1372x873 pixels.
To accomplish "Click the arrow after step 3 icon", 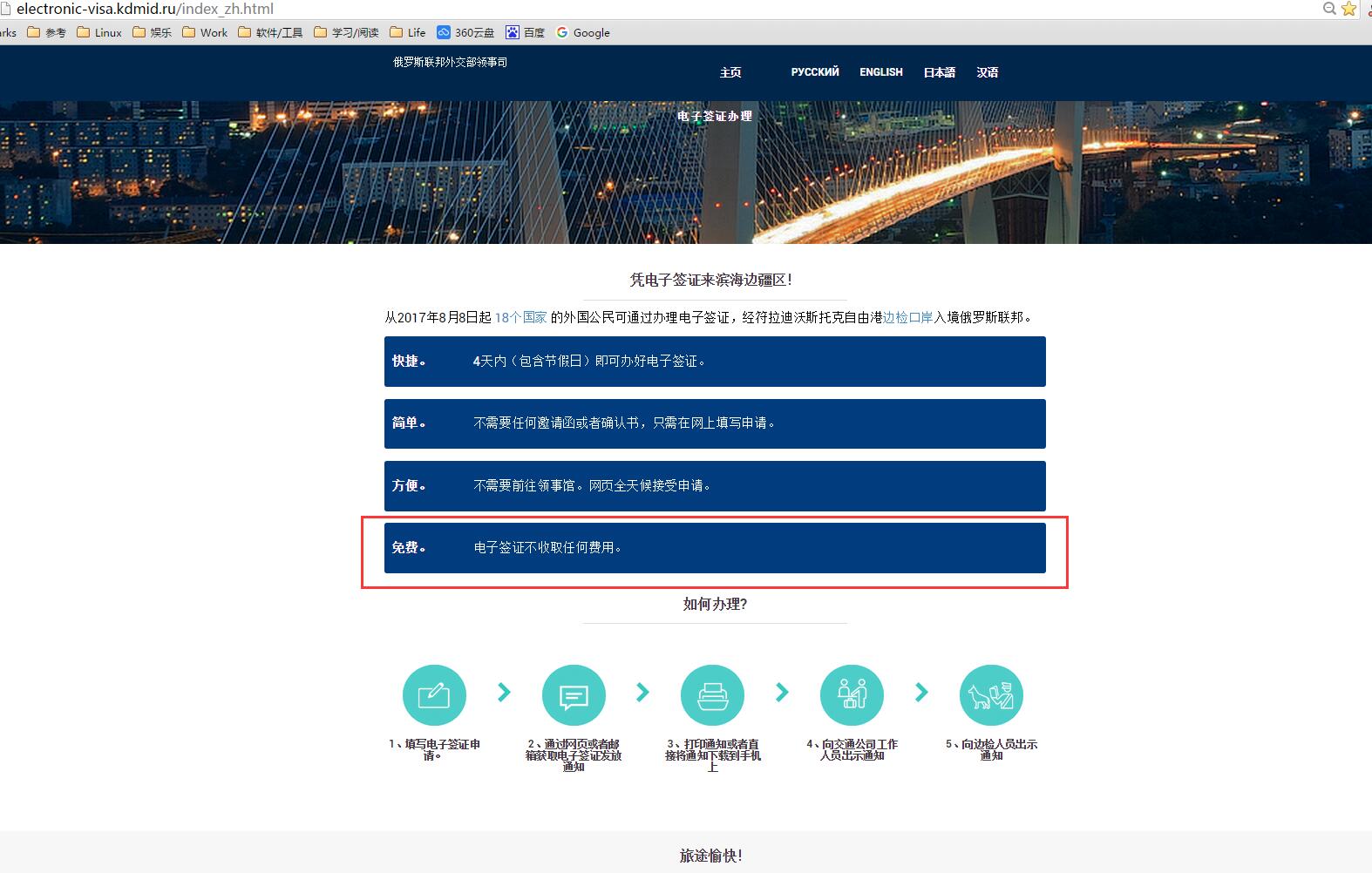I will point(782,693).
